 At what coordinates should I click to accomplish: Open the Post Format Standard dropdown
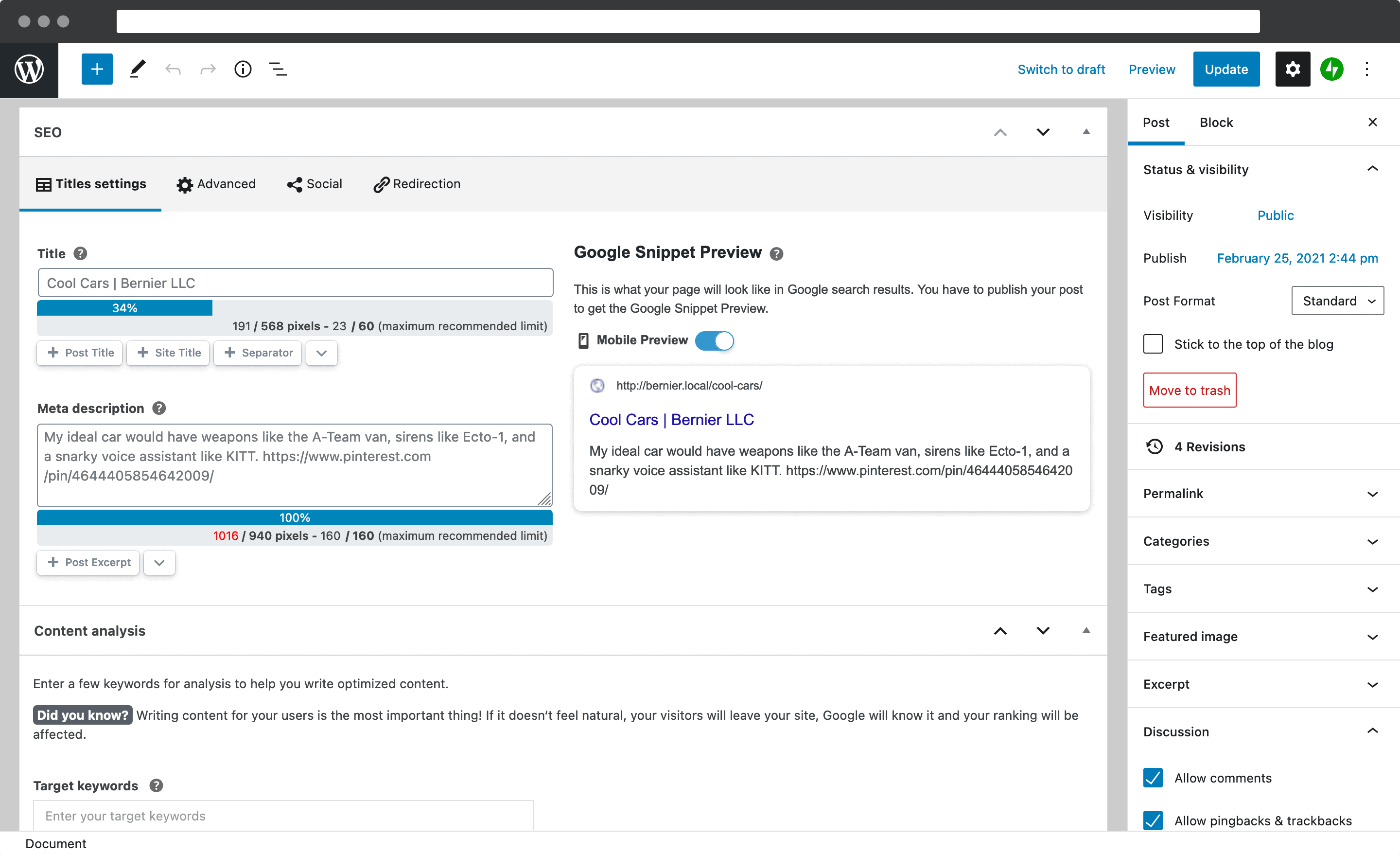pyautogui.click(x=1337, y=301)
